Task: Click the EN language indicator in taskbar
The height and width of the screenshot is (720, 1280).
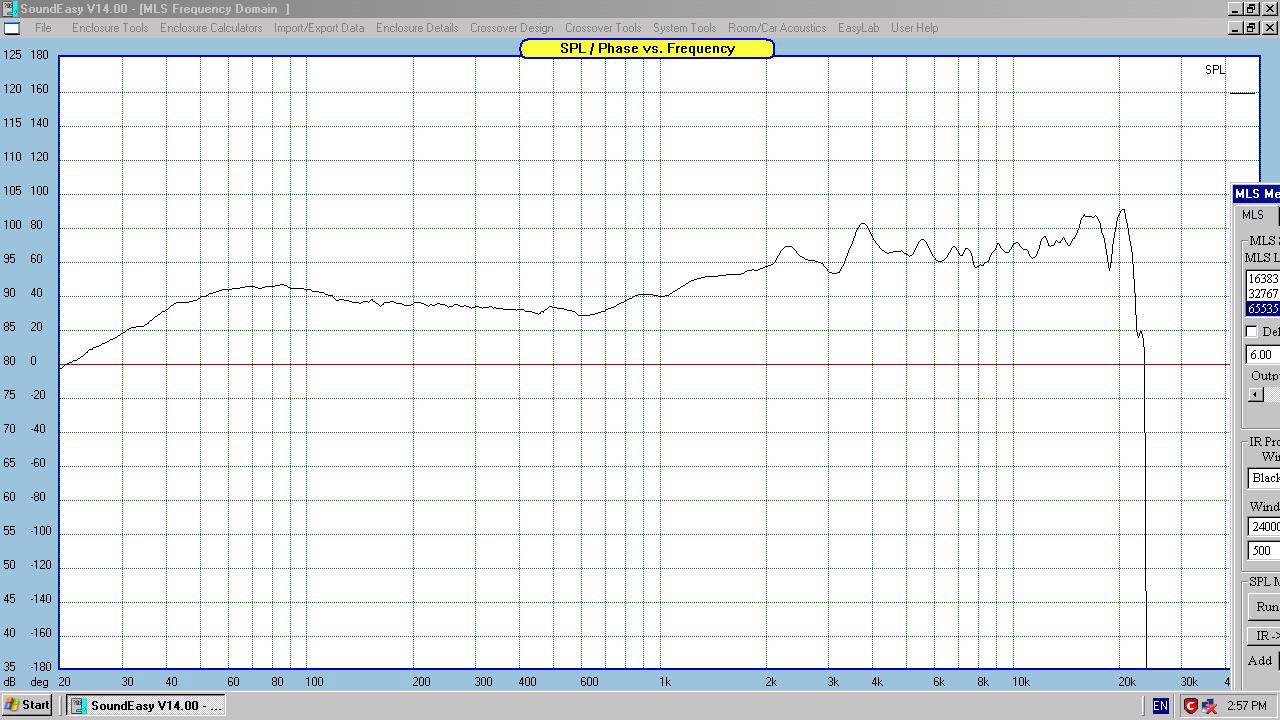Action: (1160, 706)
